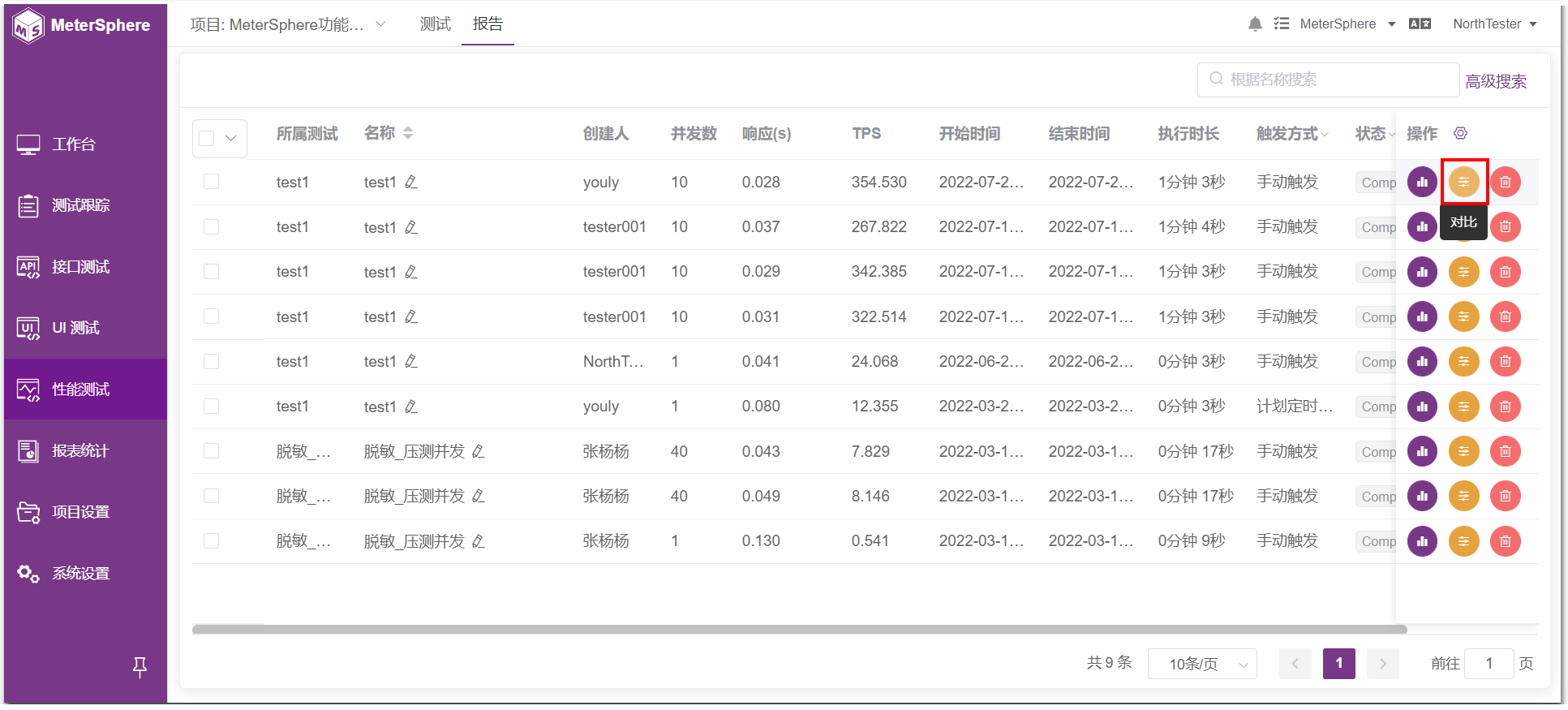
Task: Open the 10条/页 page size dropdown
Action: pos(1202,664)
